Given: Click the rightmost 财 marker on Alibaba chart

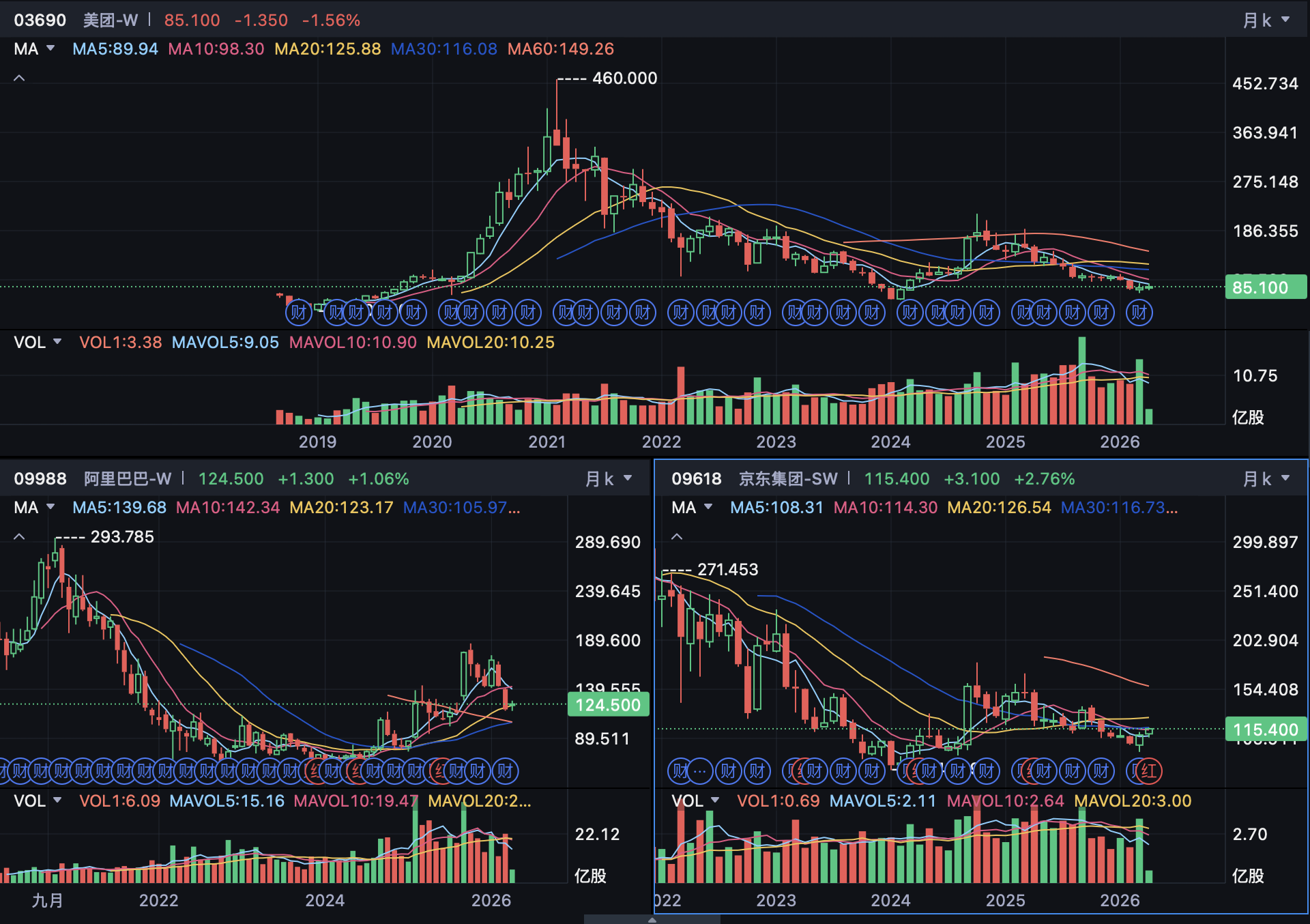Looking at the screenshot, I should pos(505,771).
